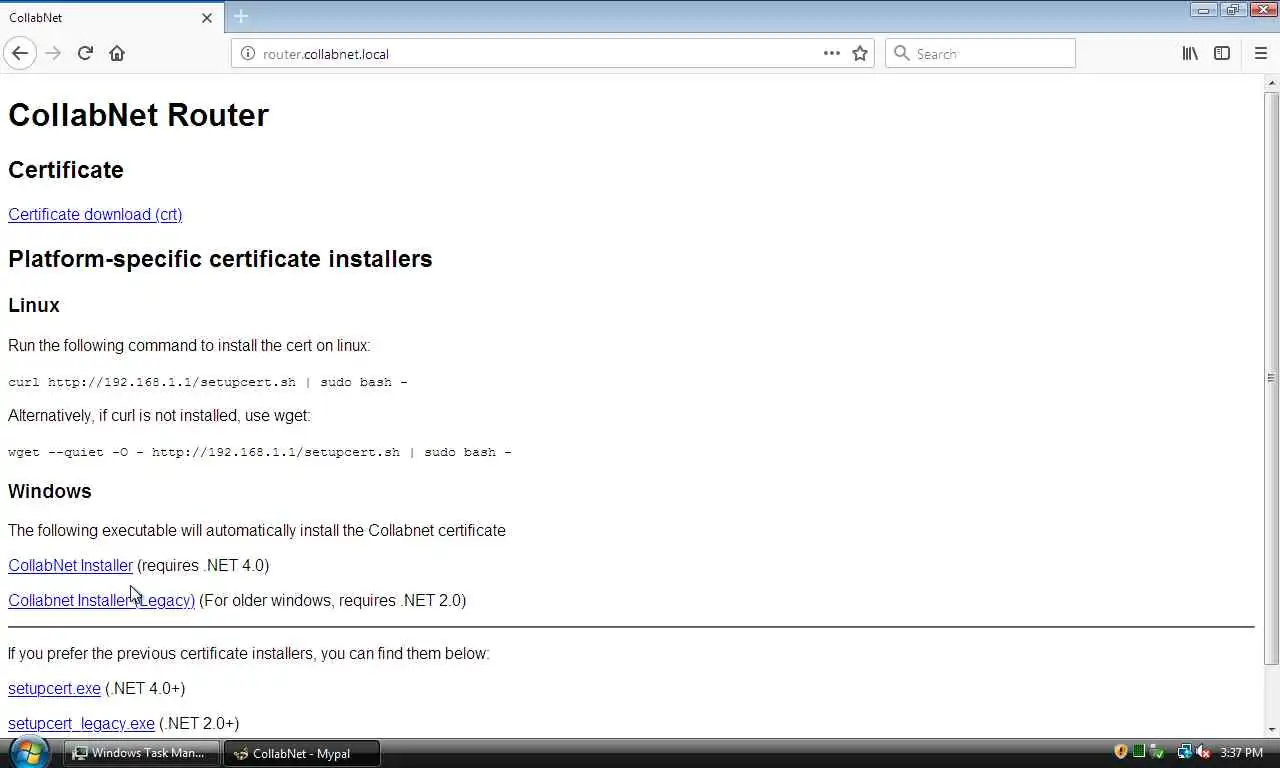The height and width of the screenshot is (768, 1280).
Task: Open the security shield tray icon
Action: (1121, 752)
